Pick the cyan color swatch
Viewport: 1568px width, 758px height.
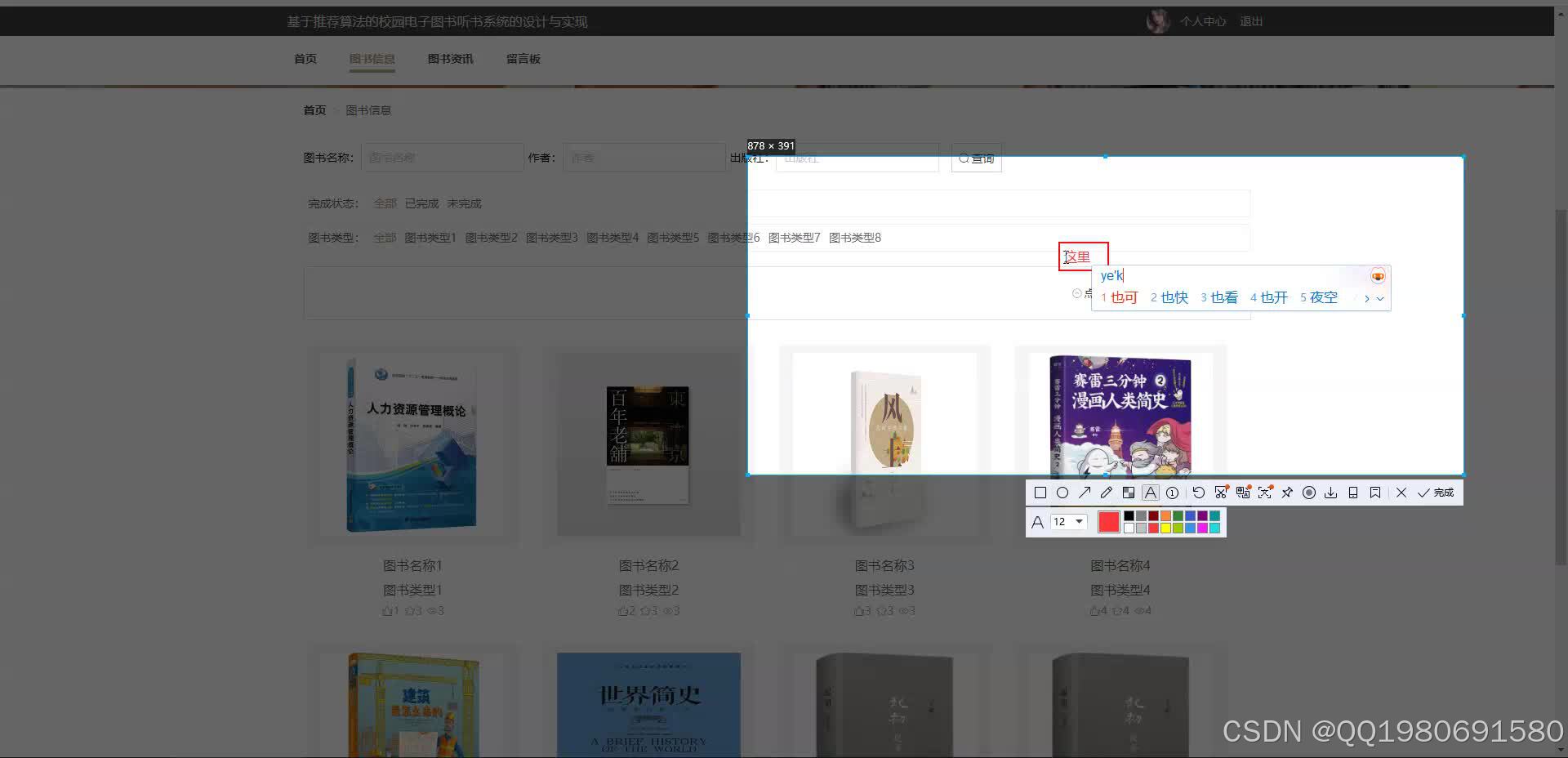click(x=1214, y=528)
